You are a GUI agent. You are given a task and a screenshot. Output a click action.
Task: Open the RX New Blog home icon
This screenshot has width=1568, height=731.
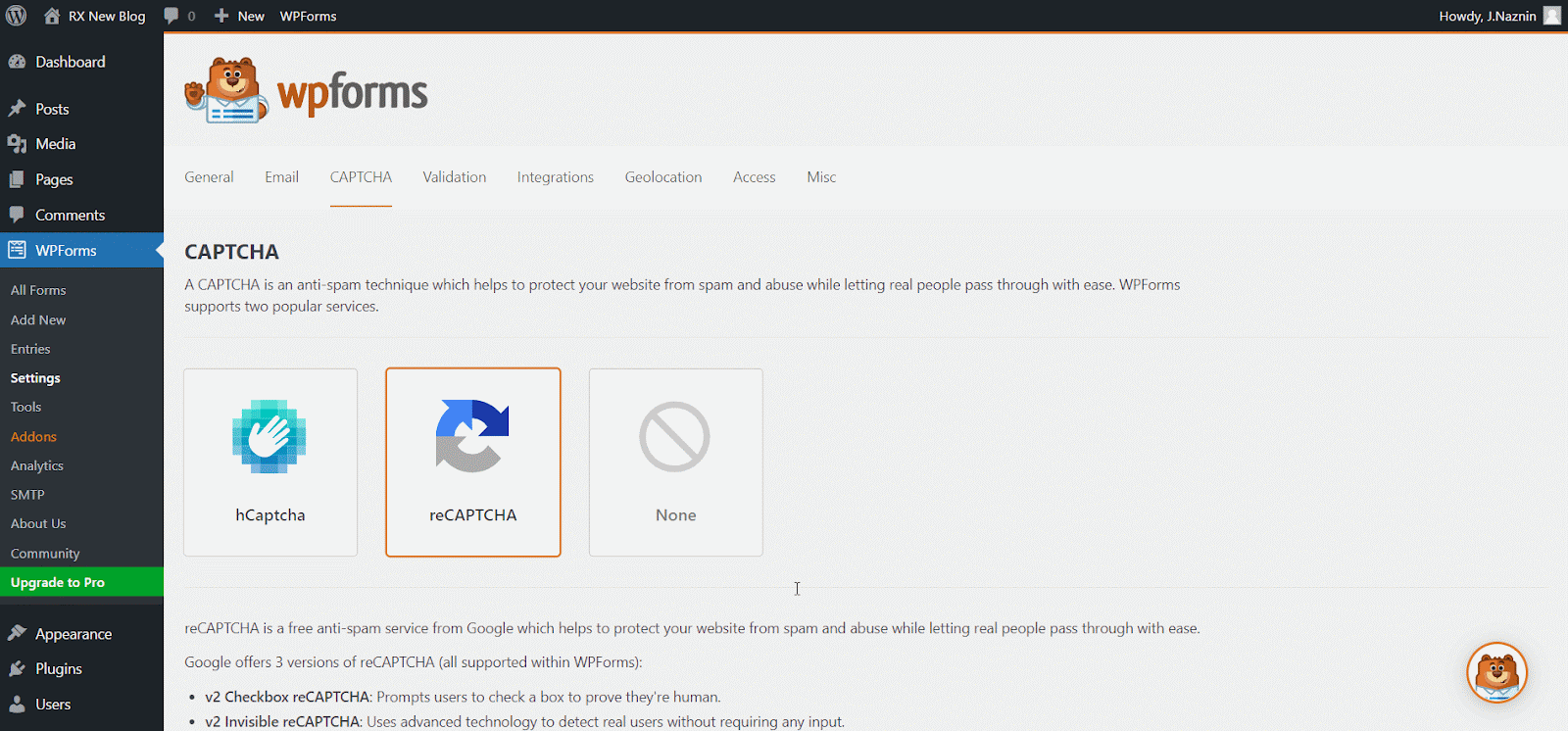coord(52,16)
